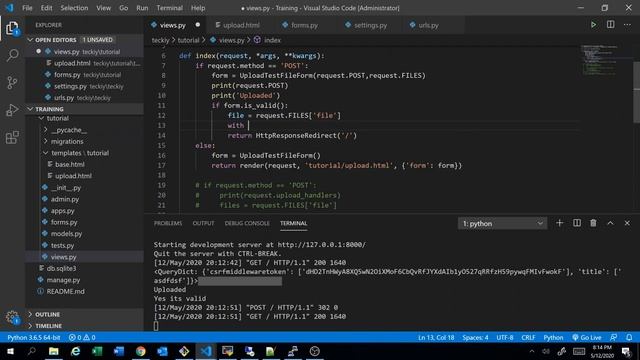640x360 pixels.
Task: Start Go Live server
Action: 587,338
